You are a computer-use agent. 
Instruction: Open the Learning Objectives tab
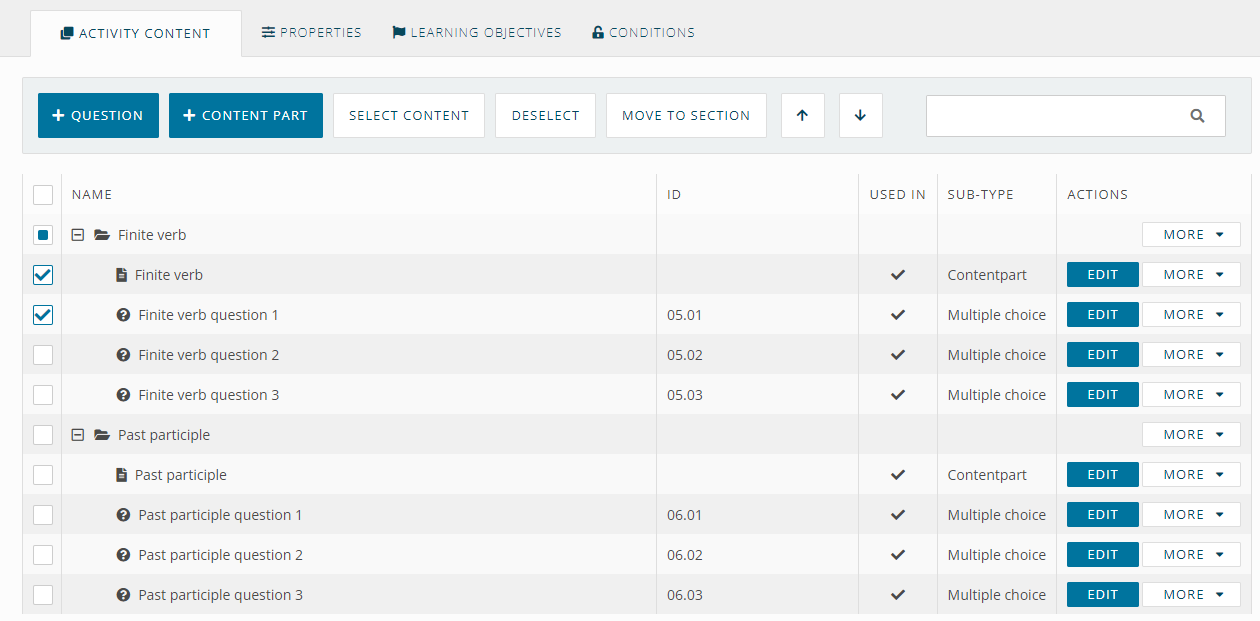pyautogui.click(x=477, y=32)
